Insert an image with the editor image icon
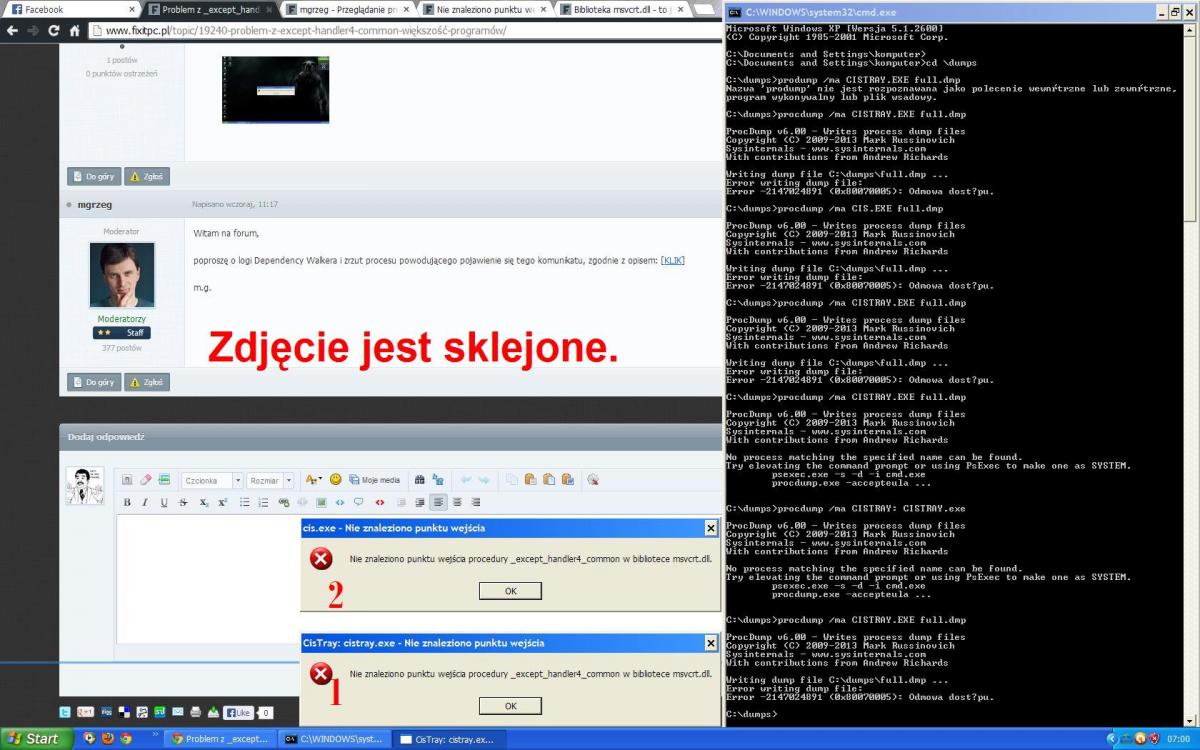This screenshot has width=1200, height=750. coord(321,502)
